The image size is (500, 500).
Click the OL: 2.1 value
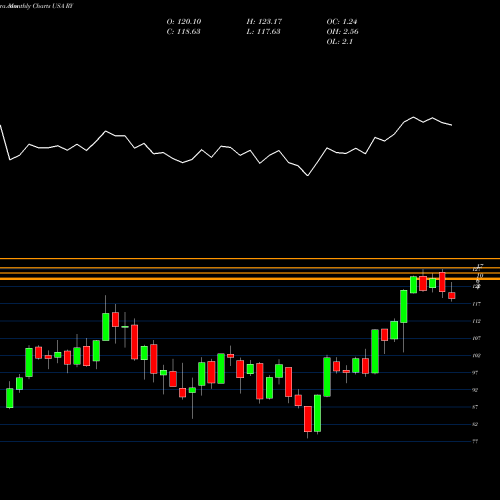pos(339,42)
